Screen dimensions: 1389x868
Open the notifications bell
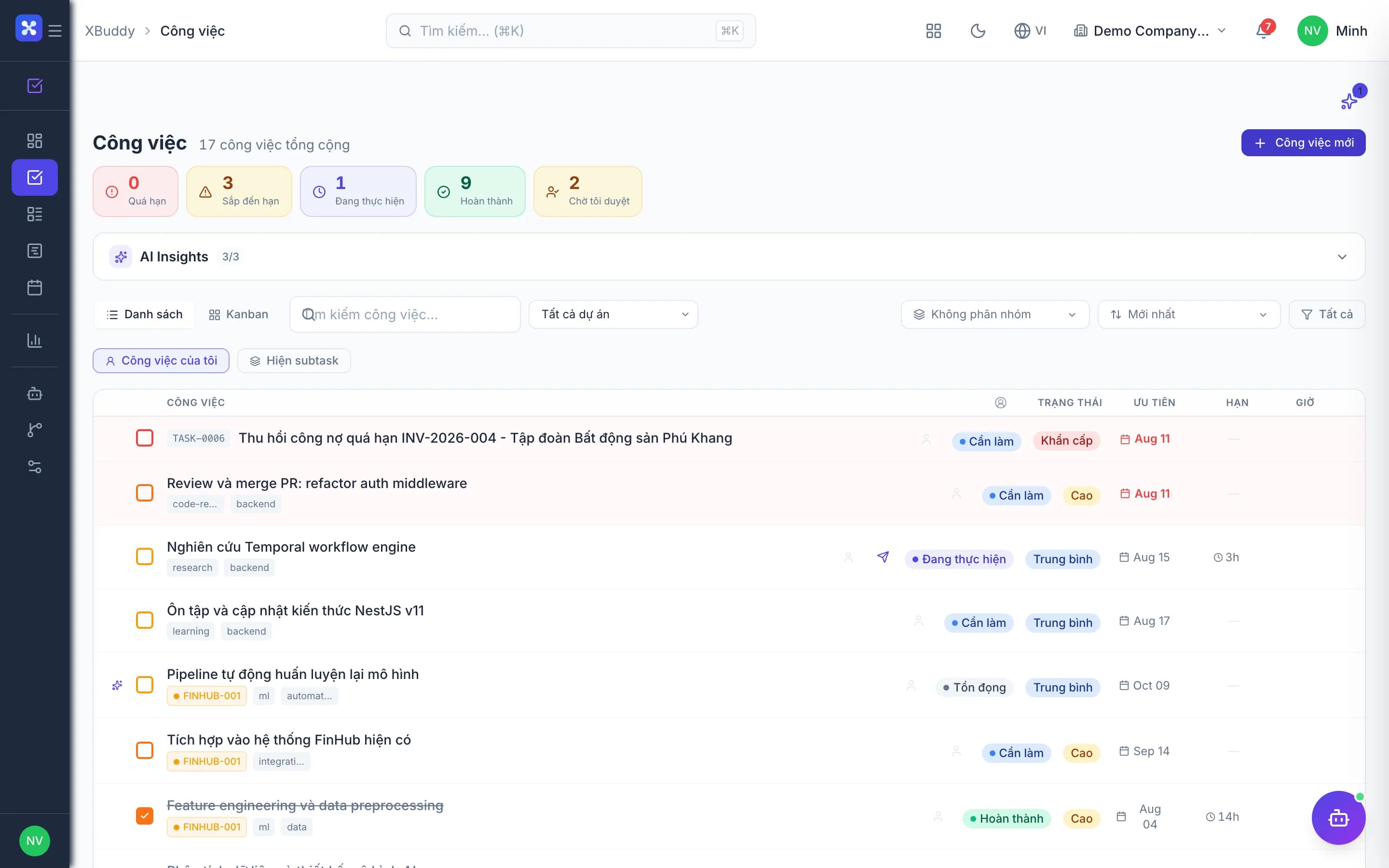(1263, 30)
